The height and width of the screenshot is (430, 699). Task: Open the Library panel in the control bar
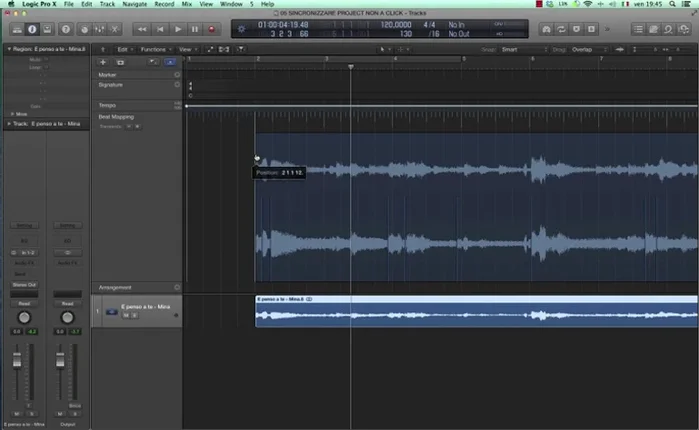click(x=18, y=29)
